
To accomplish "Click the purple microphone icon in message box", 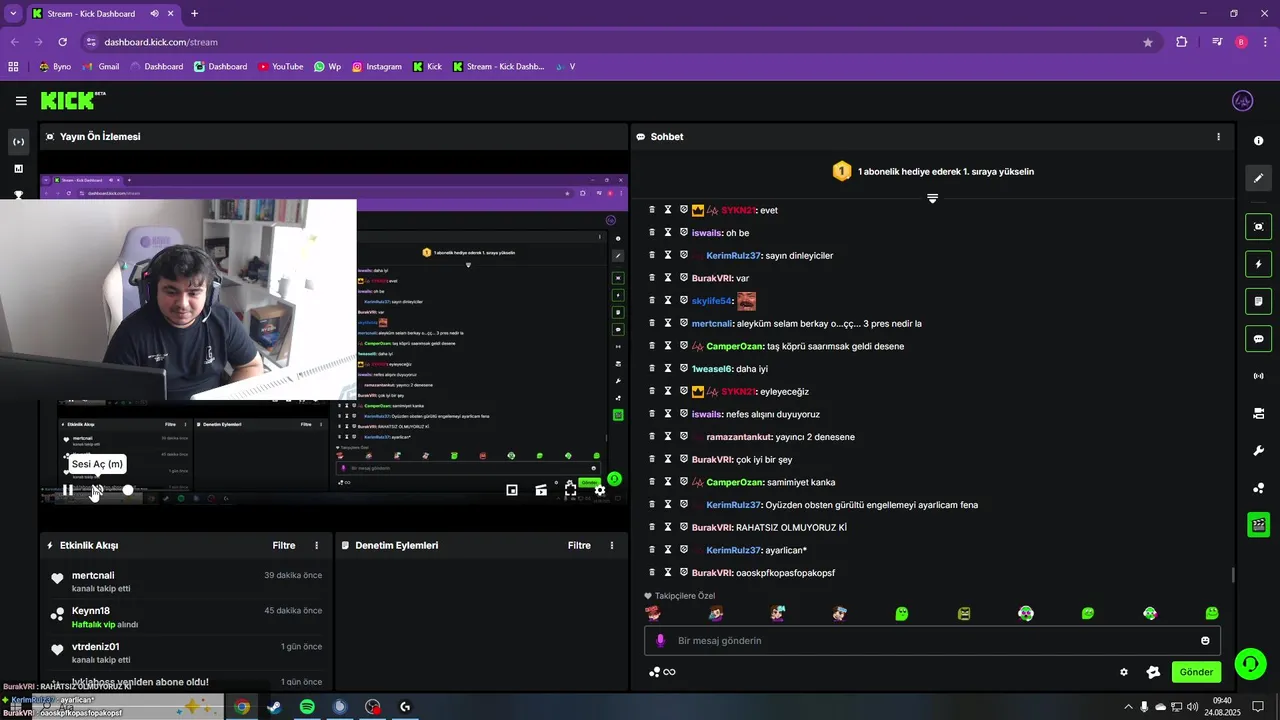I will 660,641.
